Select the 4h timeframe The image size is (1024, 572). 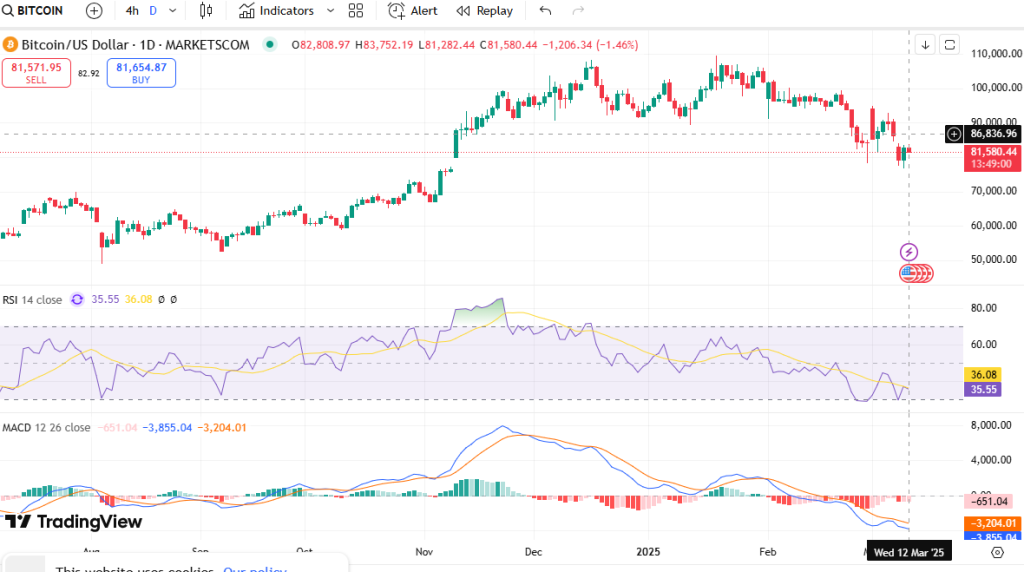(x=132, y=10)
